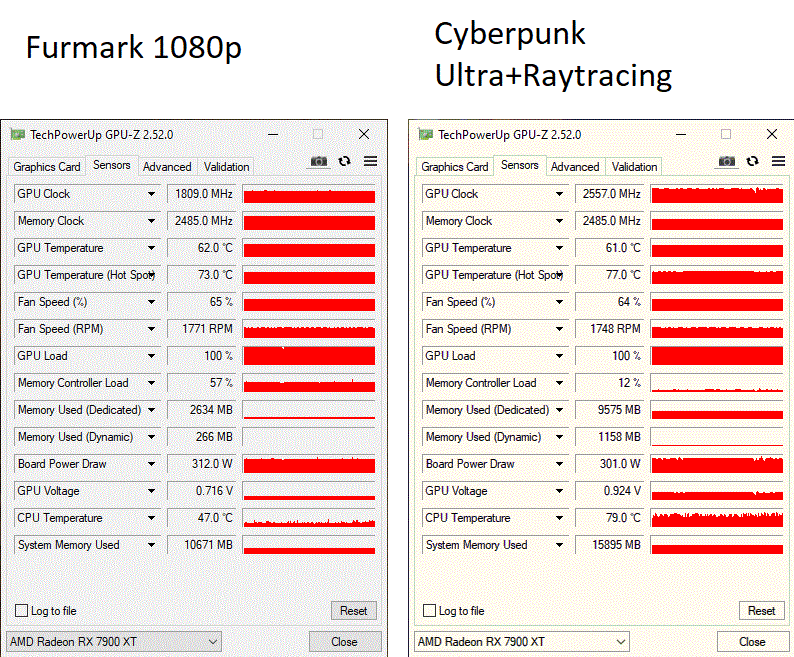Open Board Power Draw dropdown in Furmark window

151,464
